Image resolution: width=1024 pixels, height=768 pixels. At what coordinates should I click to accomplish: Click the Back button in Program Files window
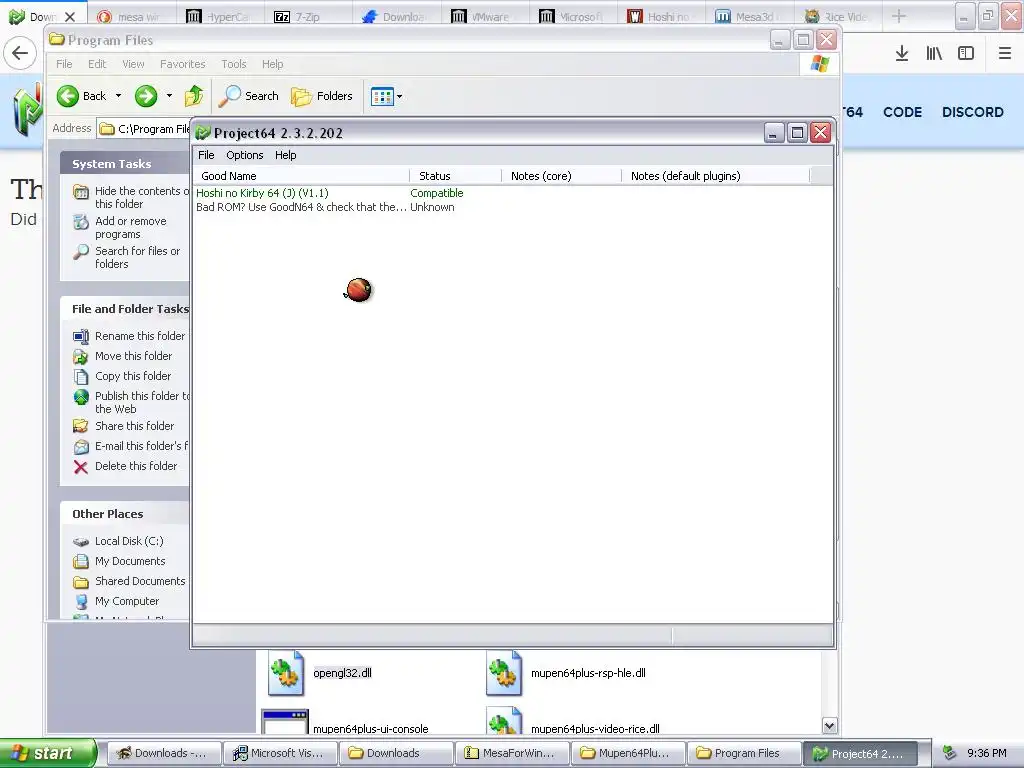82,96
